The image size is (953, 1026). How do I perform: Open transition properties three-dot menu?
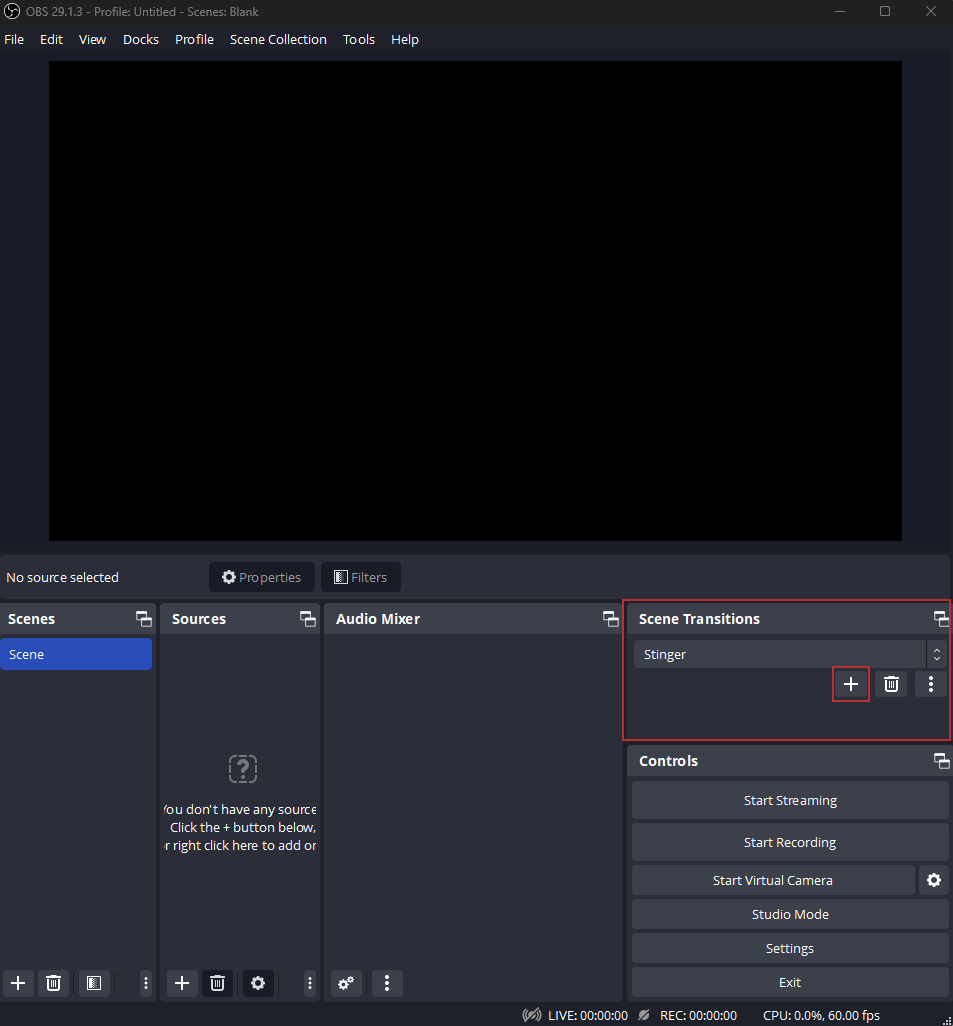tap(931, 684)
